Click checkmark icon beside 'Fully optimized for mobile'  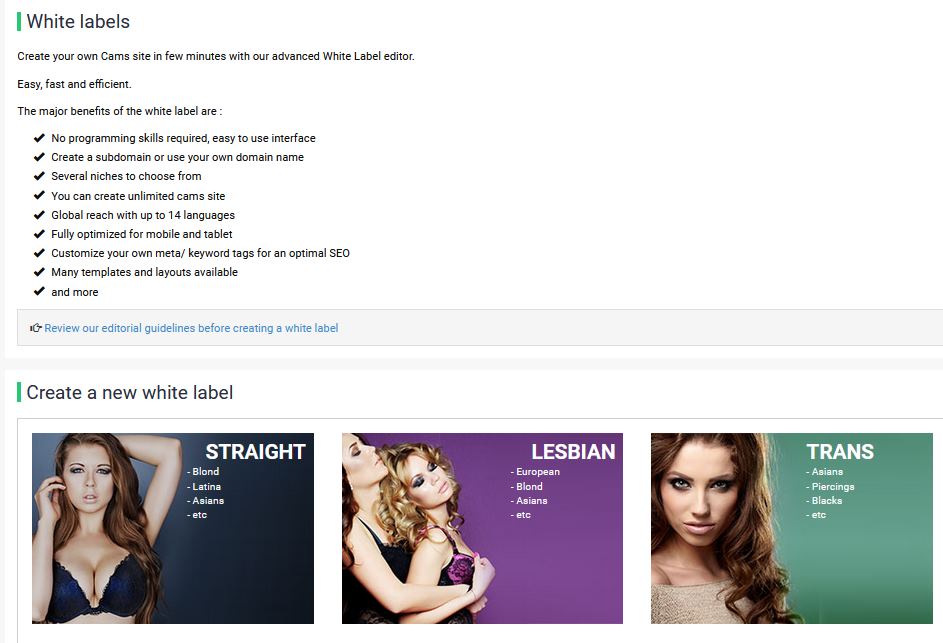tap(39, 234)
